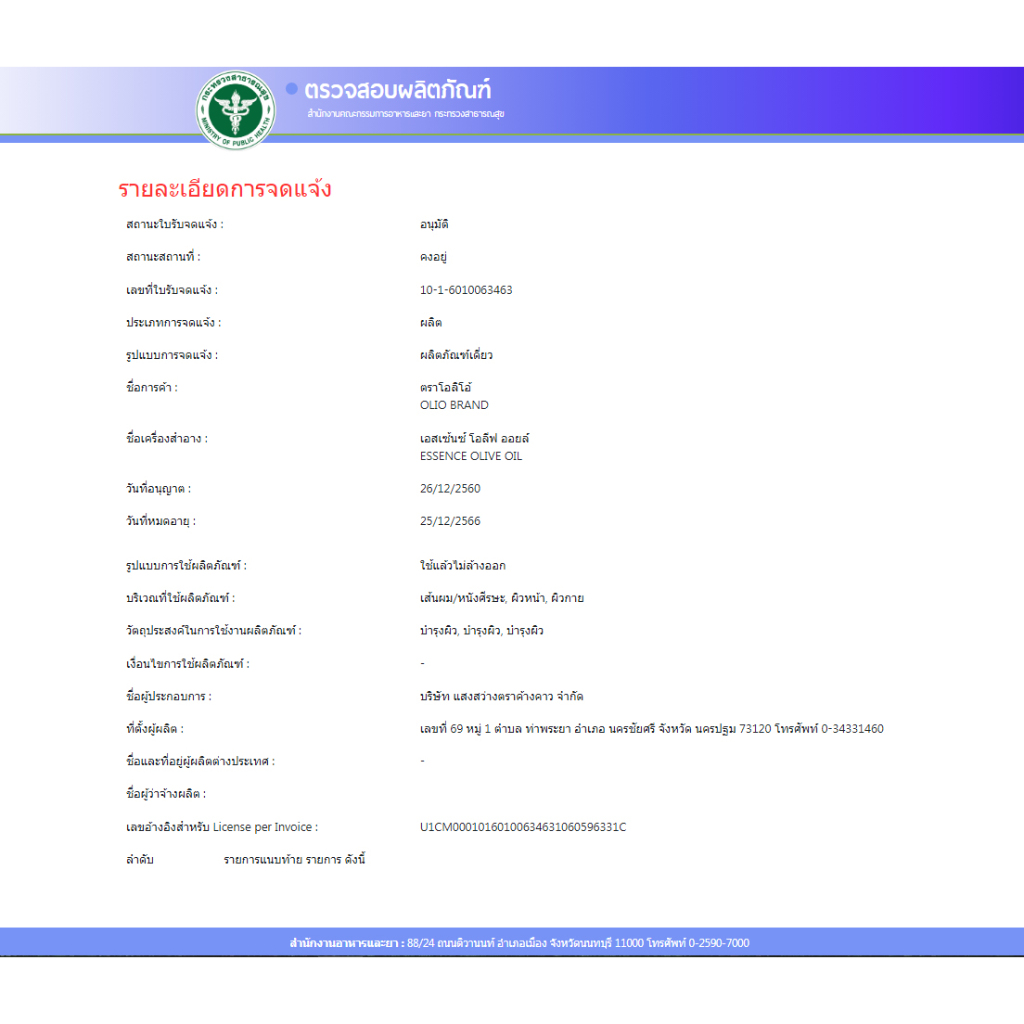Select the value ใช้แล้วไม่ล้างออก
The height and width of the screenshot is (1024, 1024).
(x=463, y=566)
